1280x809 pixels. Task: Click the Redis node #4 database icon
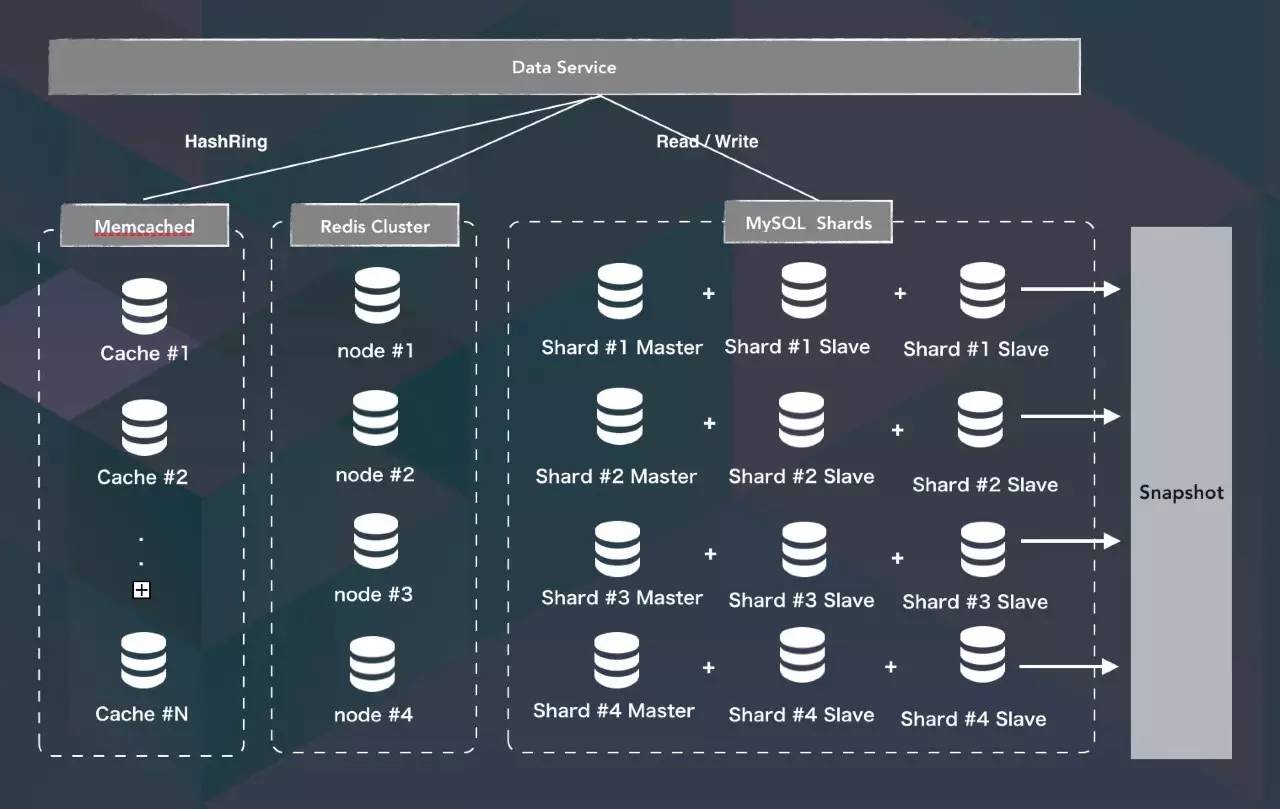[x=373, y=664]
